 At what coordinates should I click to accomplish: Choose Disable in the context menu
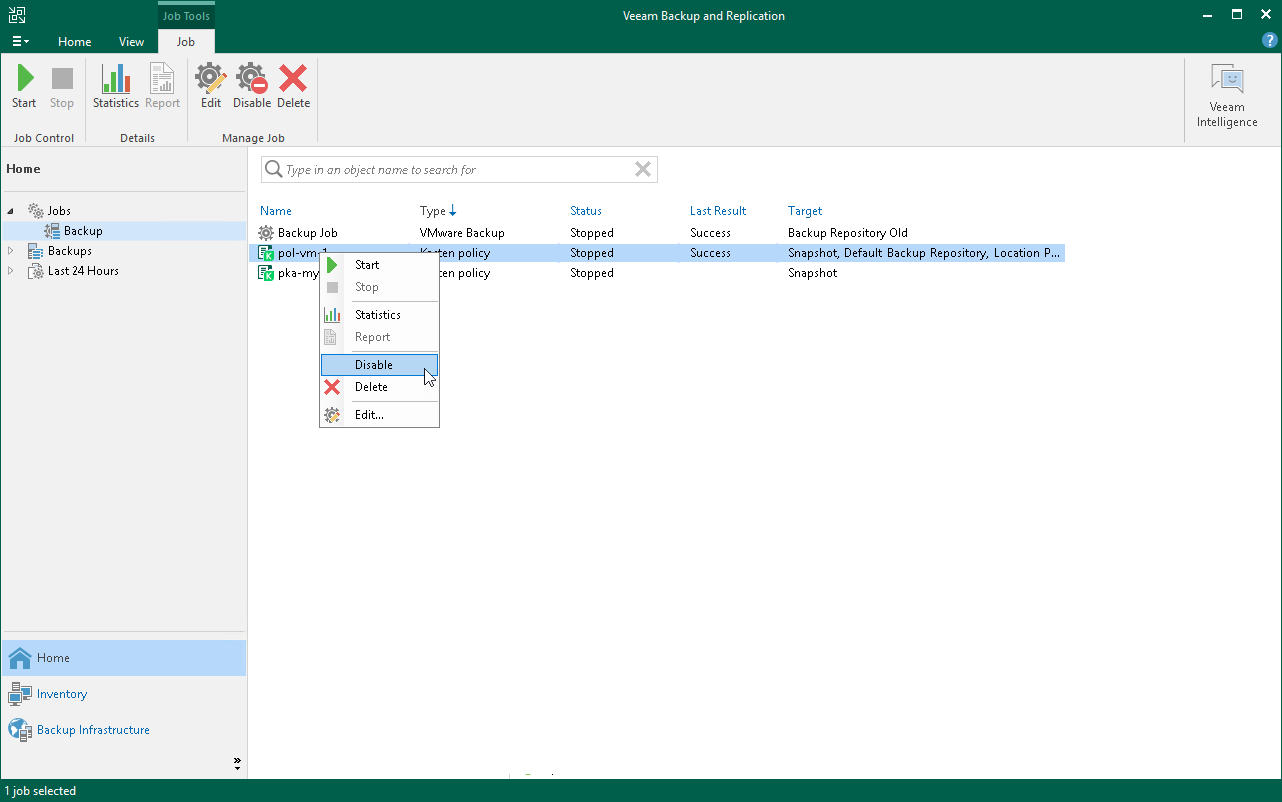[380, 365]
